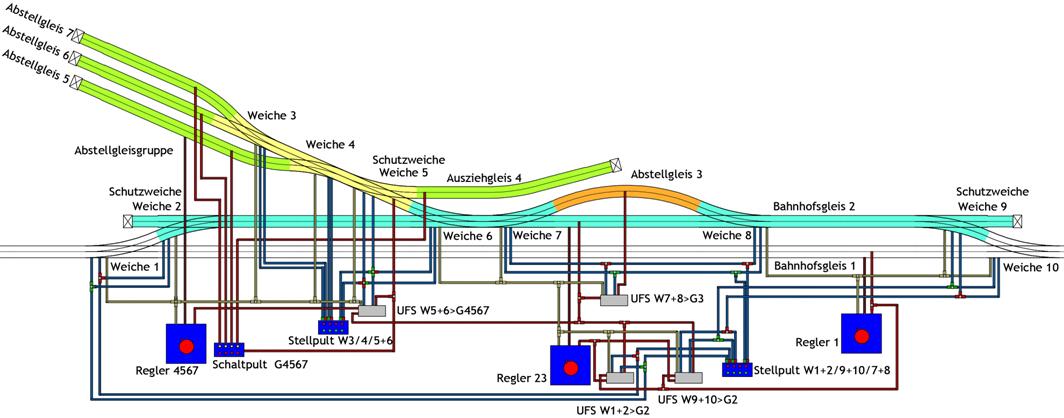Click the buffer stop ending Ausziehgleis 4

point(617,165)
